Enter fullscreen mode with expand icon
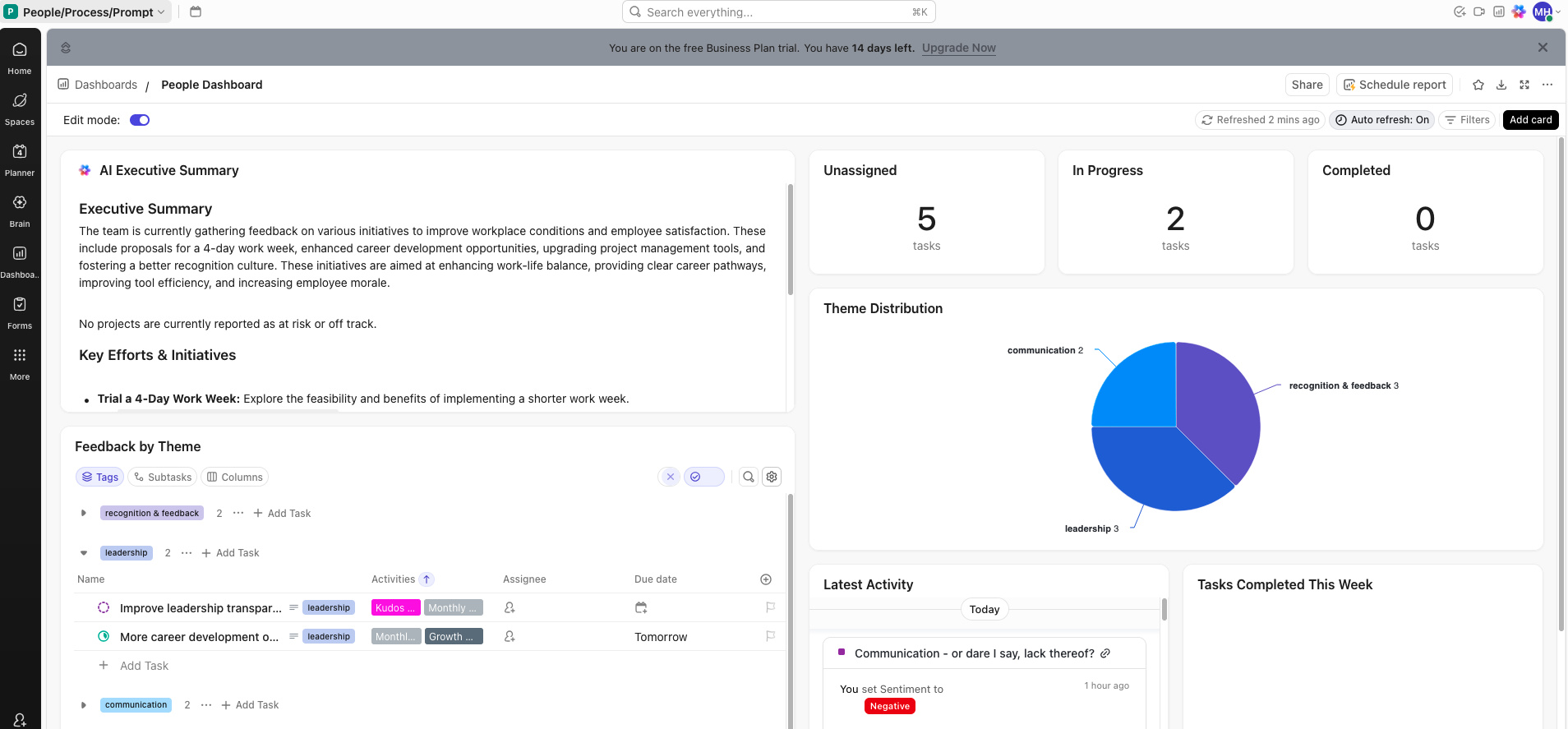The image size is (1568, 729). [1524, 85]
